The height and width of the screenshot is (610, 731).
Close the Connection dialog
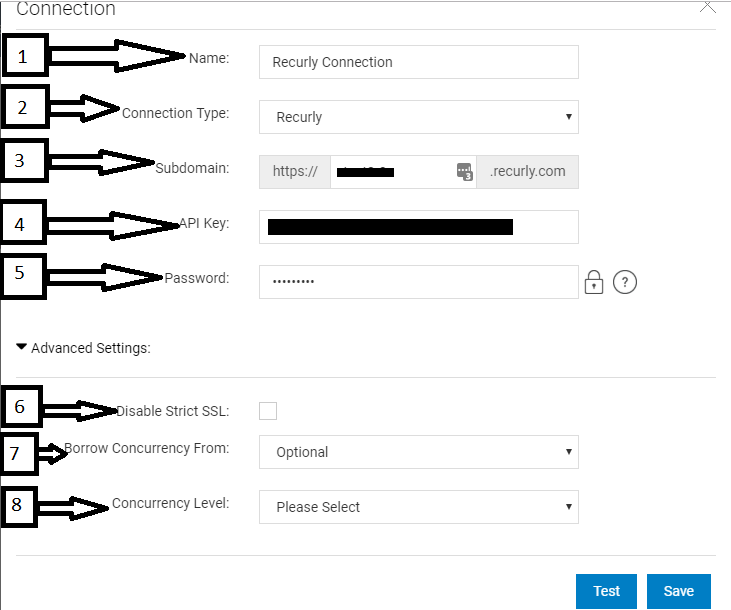click(707, 7)
